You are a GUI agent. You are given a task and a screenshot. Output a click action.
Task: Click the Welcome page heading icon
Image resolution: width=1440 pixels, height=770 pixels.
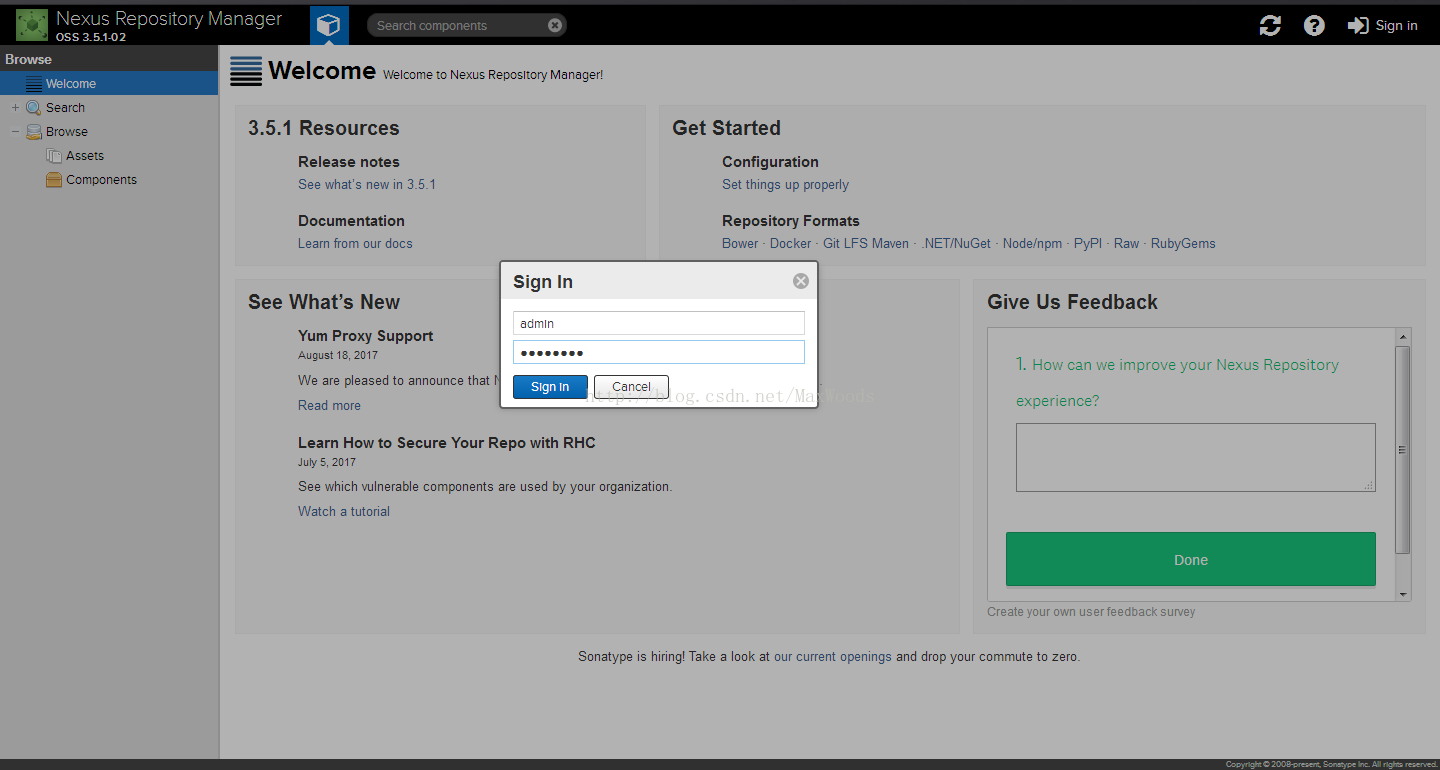246,71
